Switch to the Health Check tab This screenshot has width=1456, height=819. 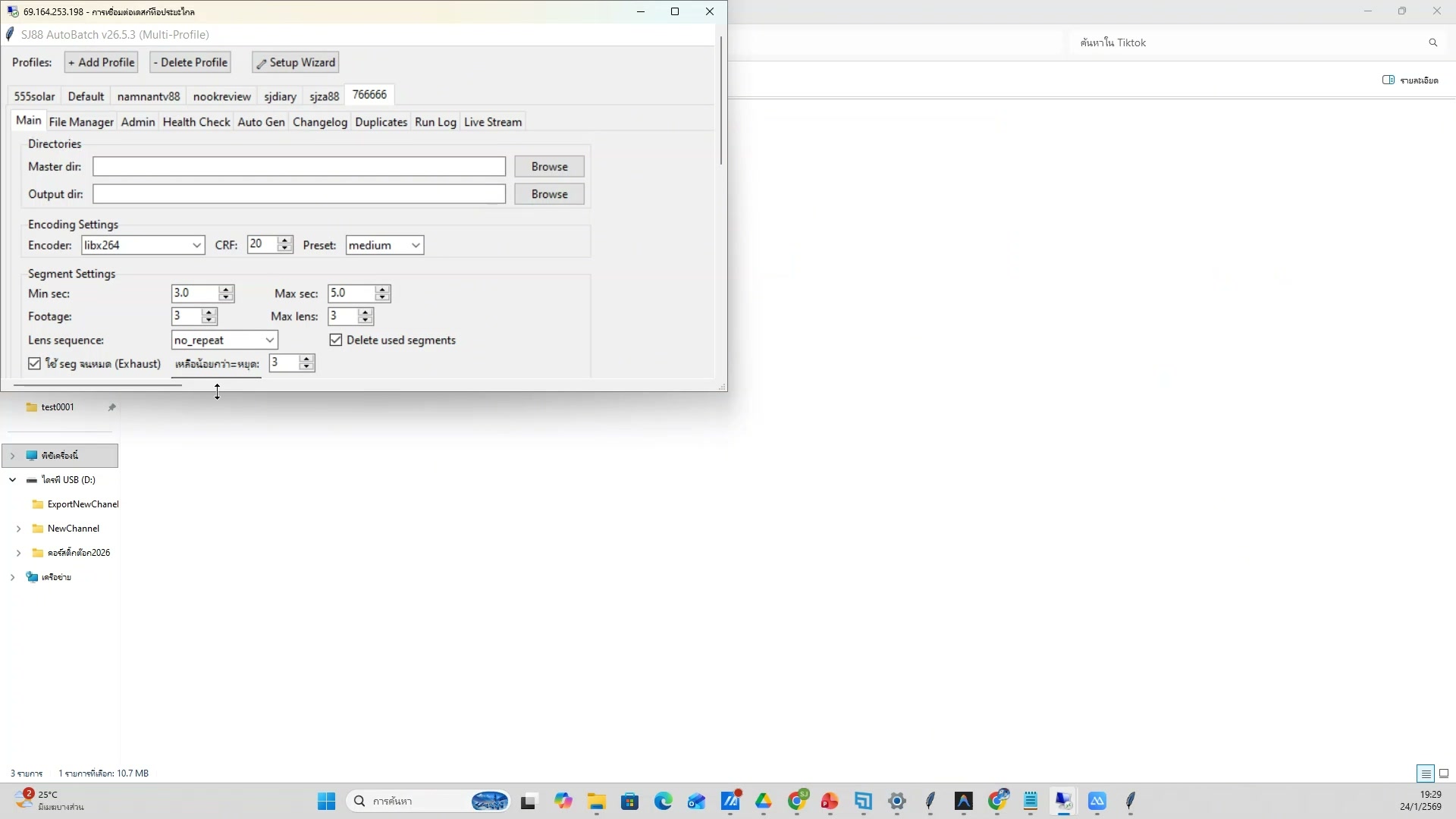(196, 122)
